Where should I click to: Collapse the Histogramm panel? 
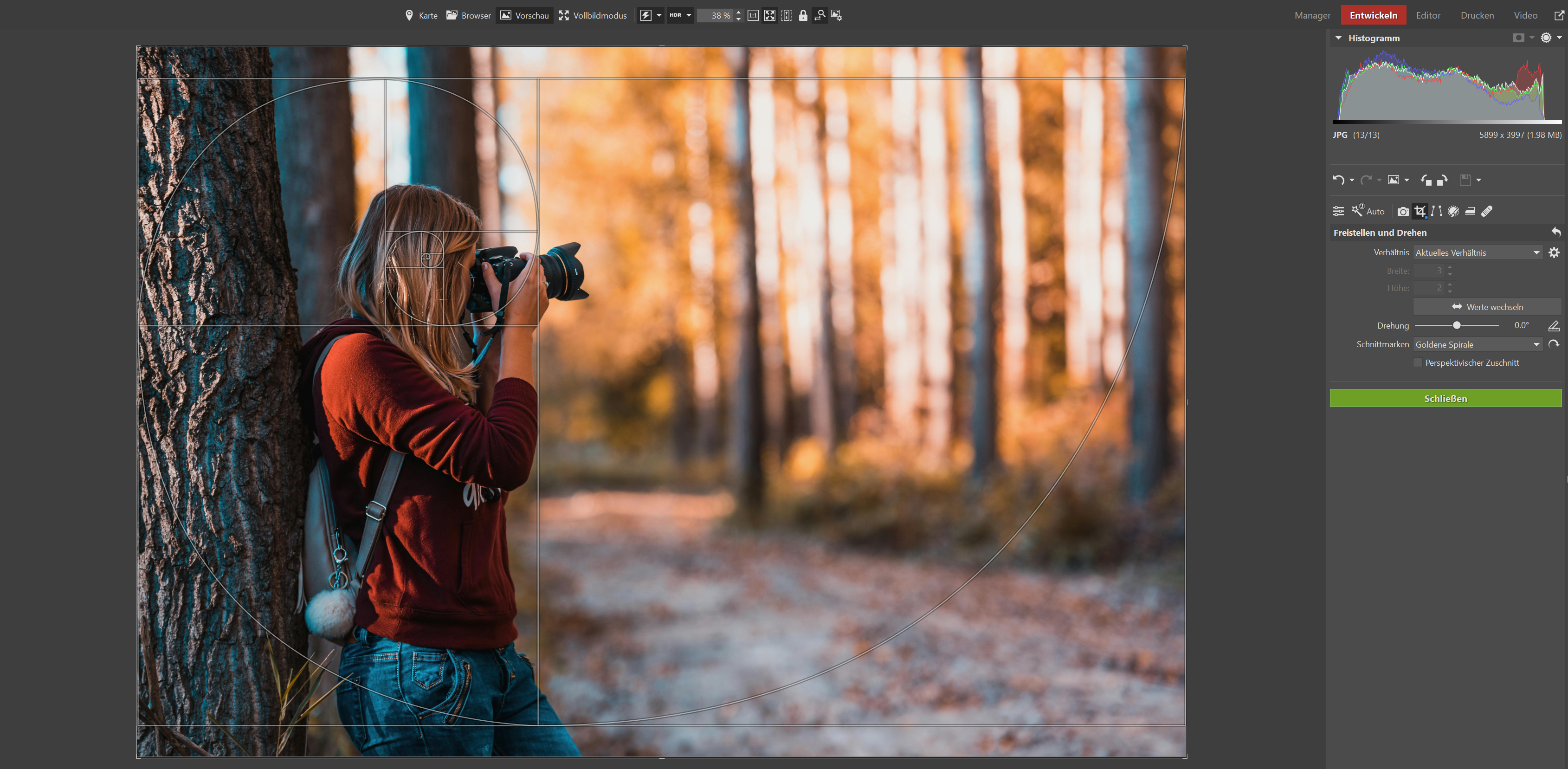pos(1338,39)
